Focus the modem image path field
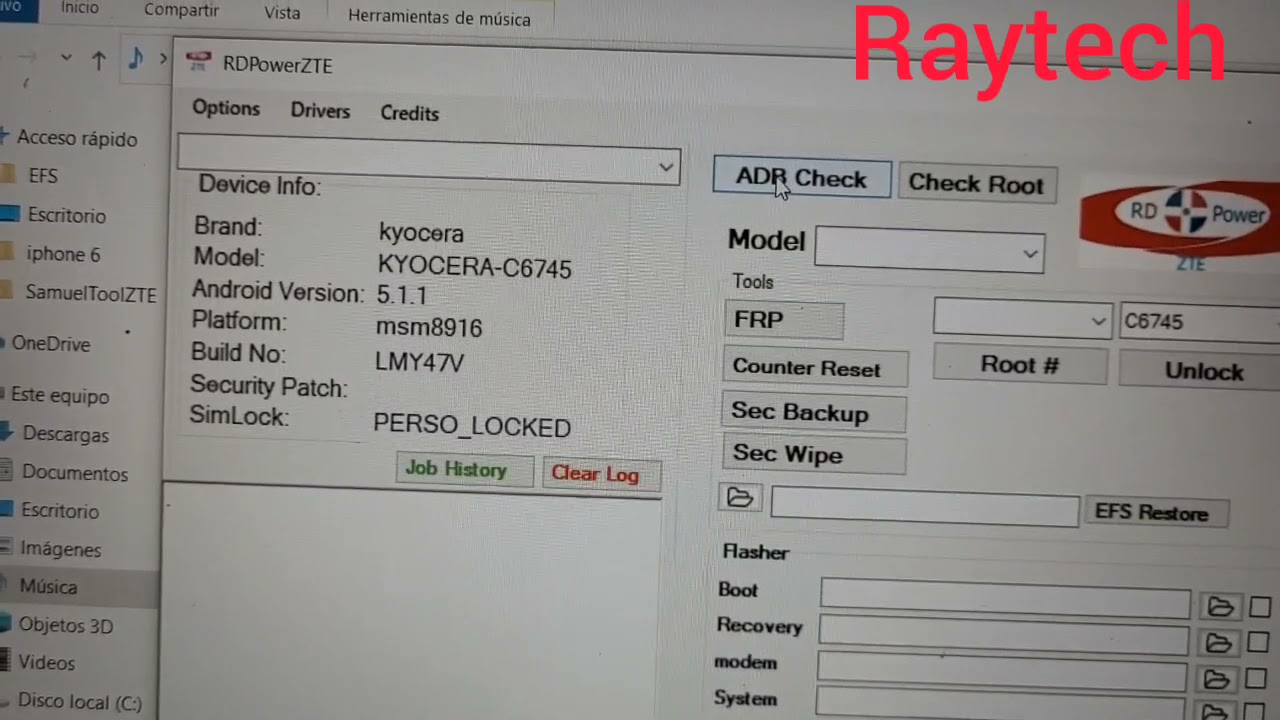The height and width of the screenshot is (720, 1280). tap(1002, 671)
